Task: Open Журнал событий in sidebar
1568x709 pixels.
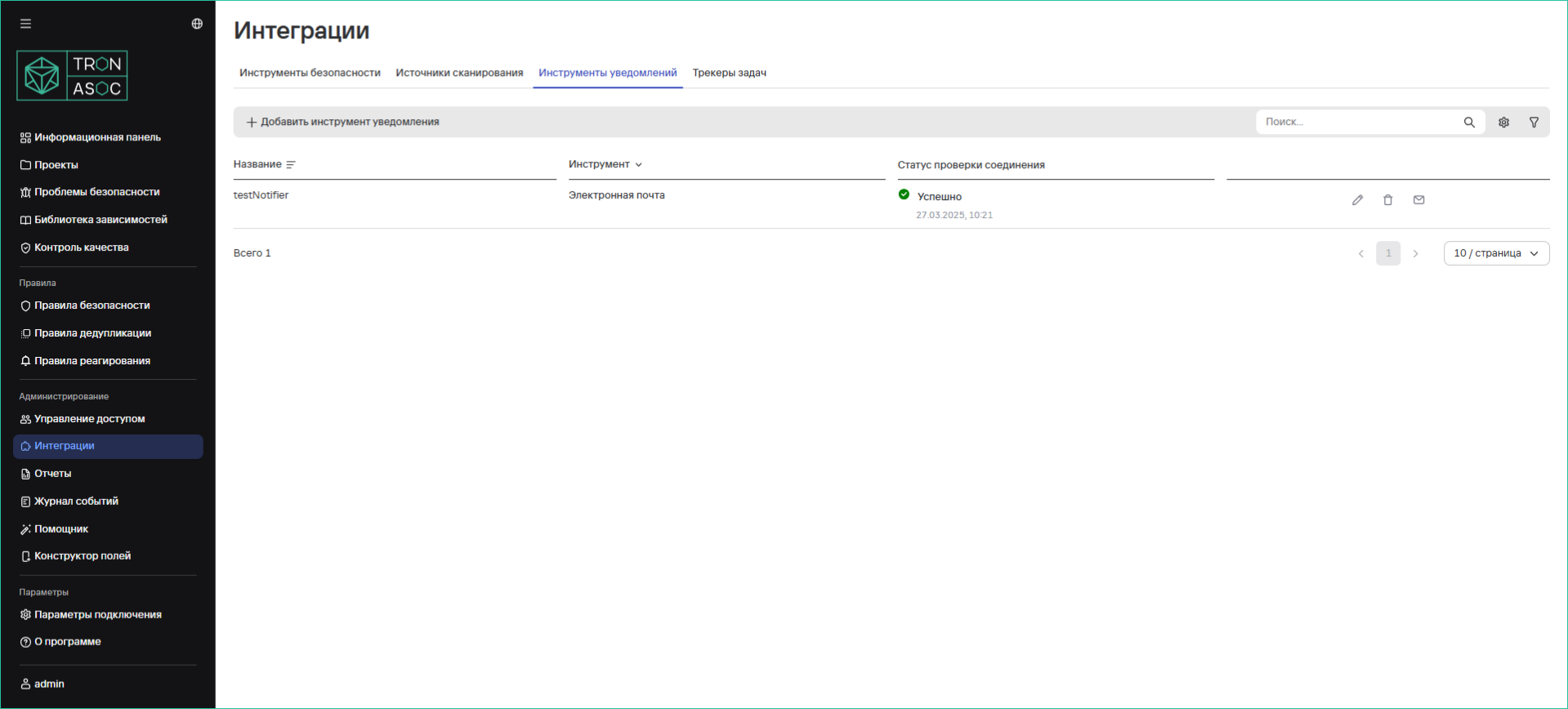Action: coord(76,501)
